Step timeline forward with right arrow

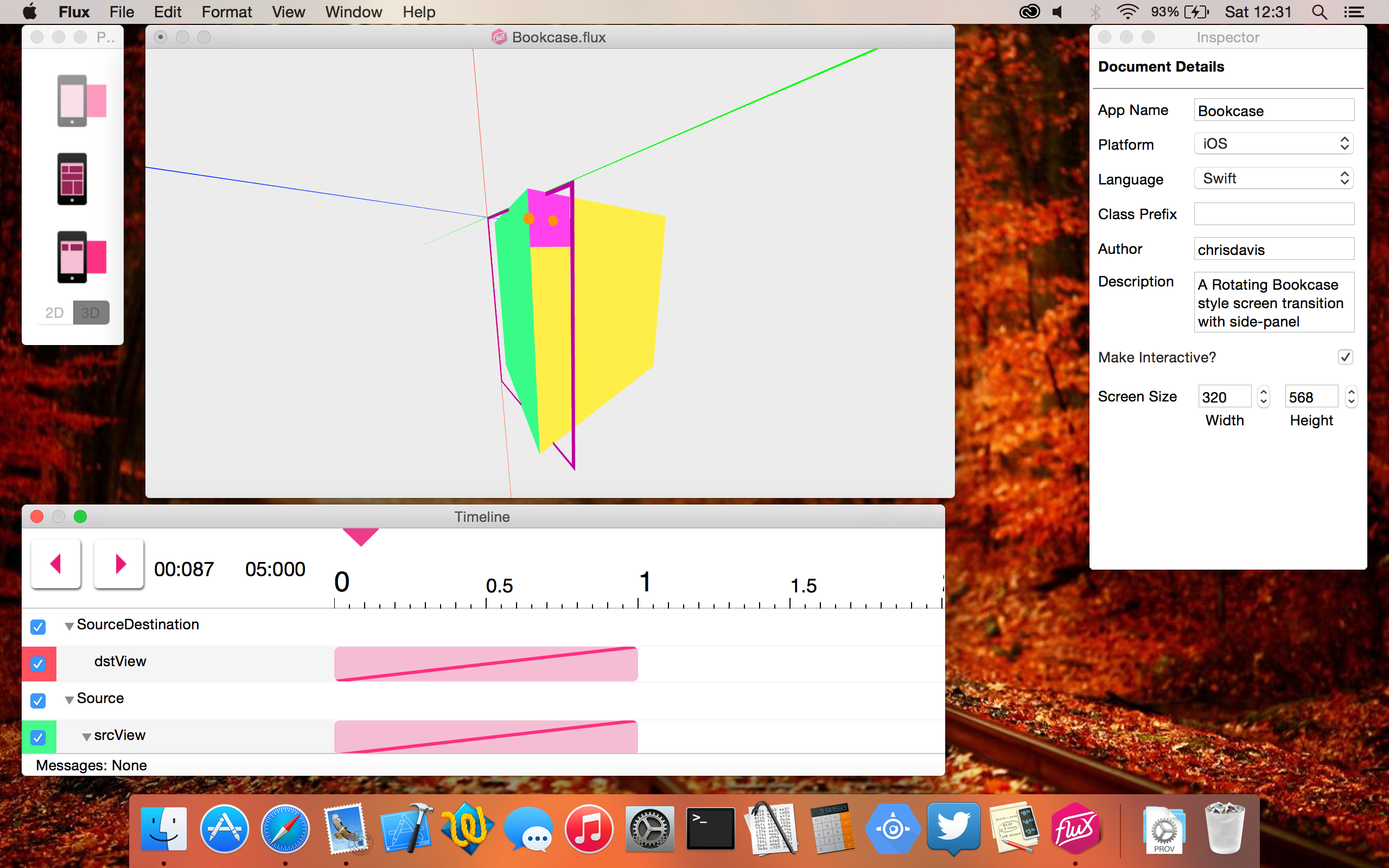(x=119, y=564)
